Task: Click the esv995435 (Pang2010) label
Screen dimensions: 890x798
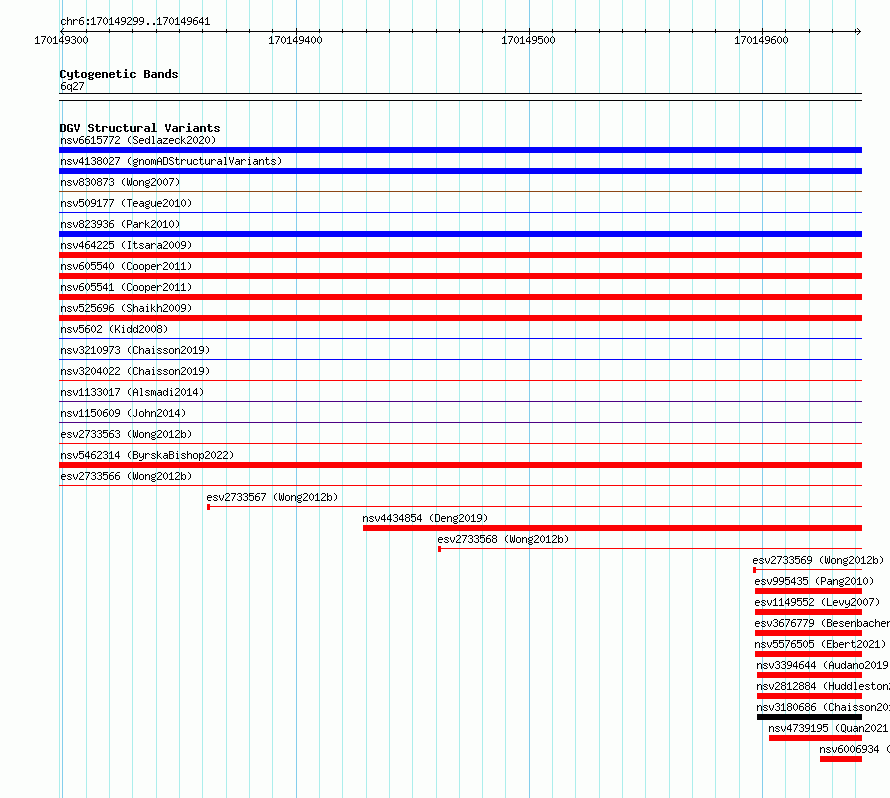Action: 814,581
